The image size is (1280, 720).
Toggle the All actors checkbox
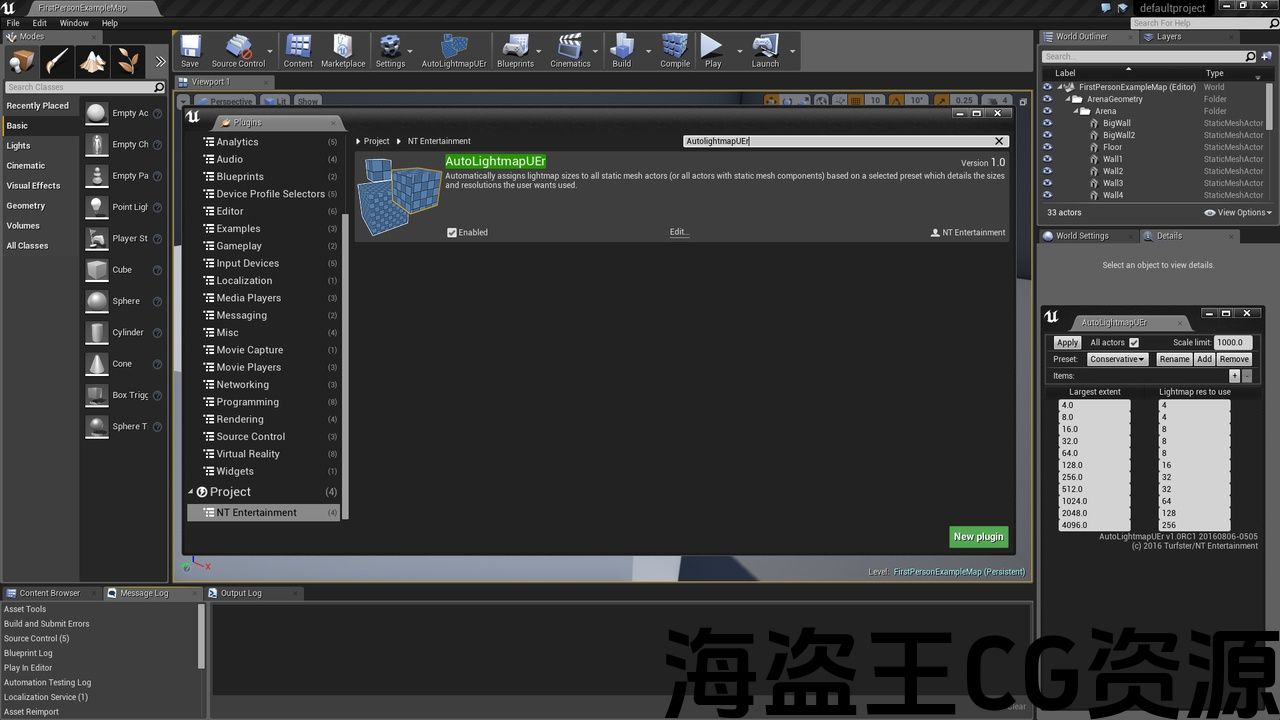click(1134, 343)
